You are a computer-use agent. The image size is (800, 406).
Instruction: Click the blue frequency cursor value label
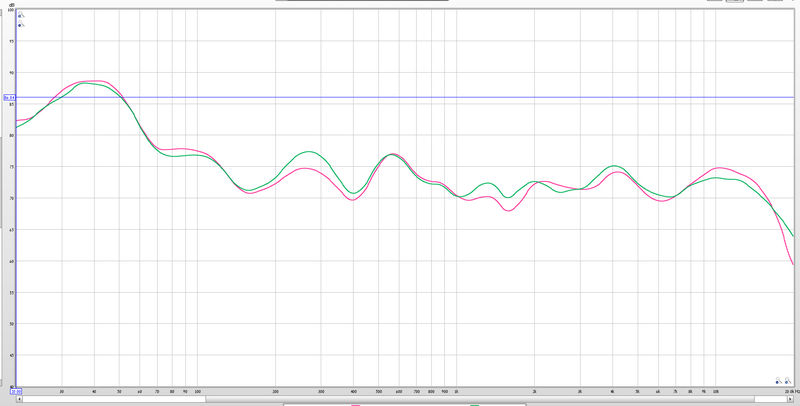[16, 391]
